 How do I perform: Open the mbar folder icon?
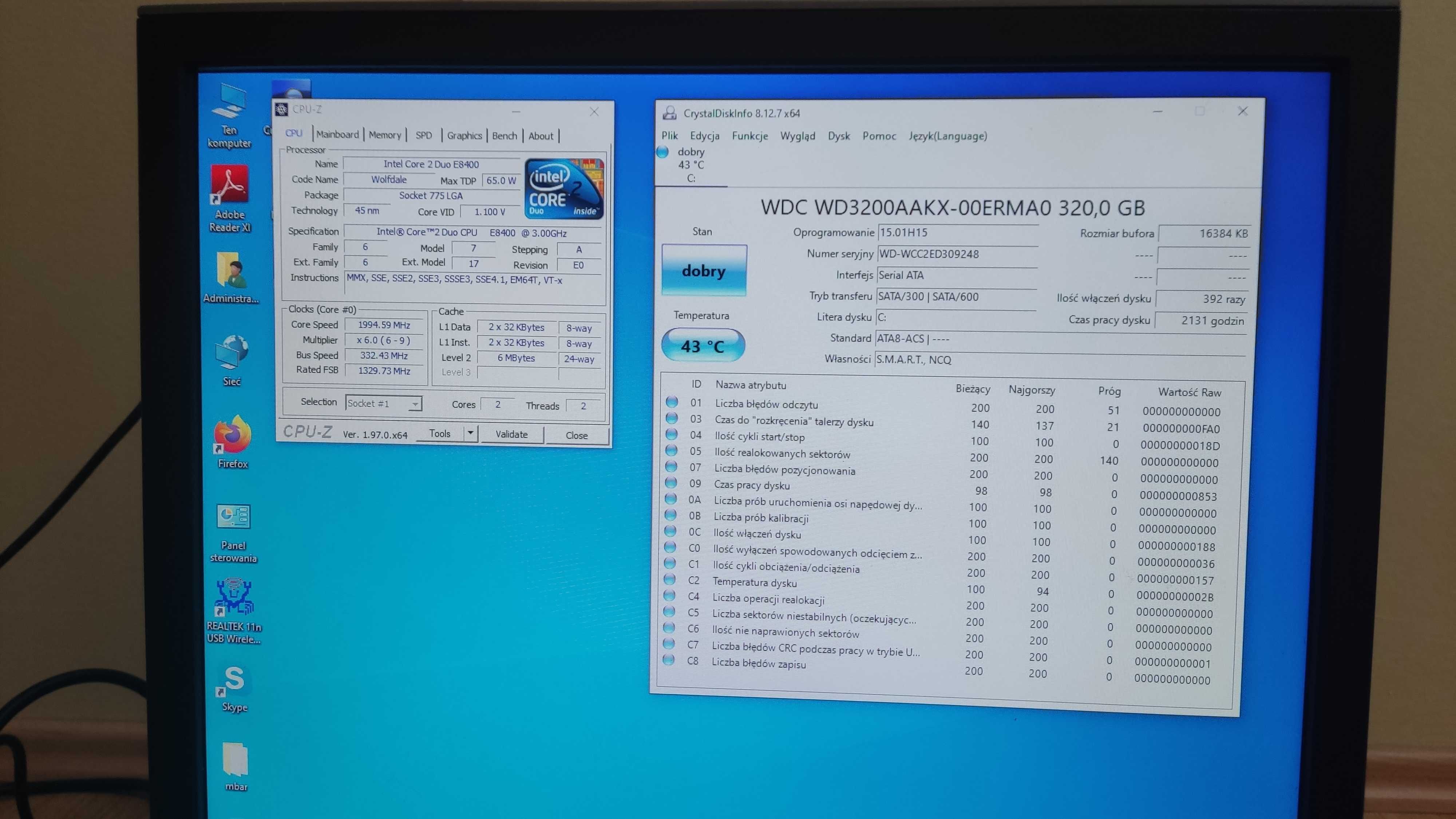pyautogui.click(x=236, y=767)
